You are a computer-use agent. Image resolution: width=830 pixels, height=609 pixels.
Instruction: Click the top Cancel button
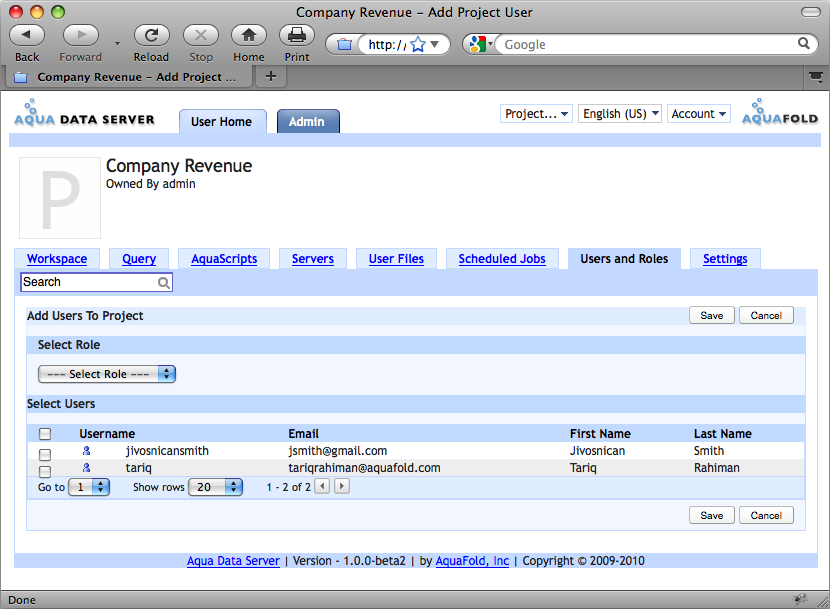coord(766,316)
